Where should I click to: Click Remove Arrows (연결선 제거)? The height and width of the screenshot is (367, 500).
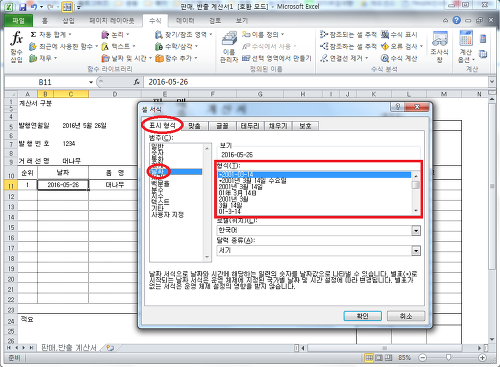click(x=344, y=58)
